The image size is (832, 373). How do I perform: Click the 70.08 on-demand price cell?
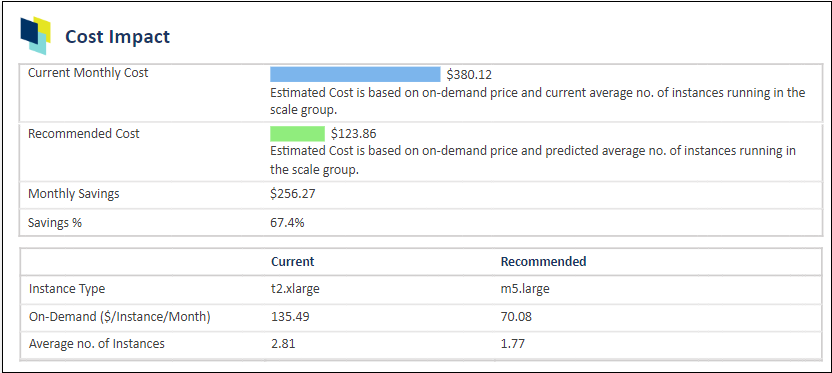click(516, 317)
